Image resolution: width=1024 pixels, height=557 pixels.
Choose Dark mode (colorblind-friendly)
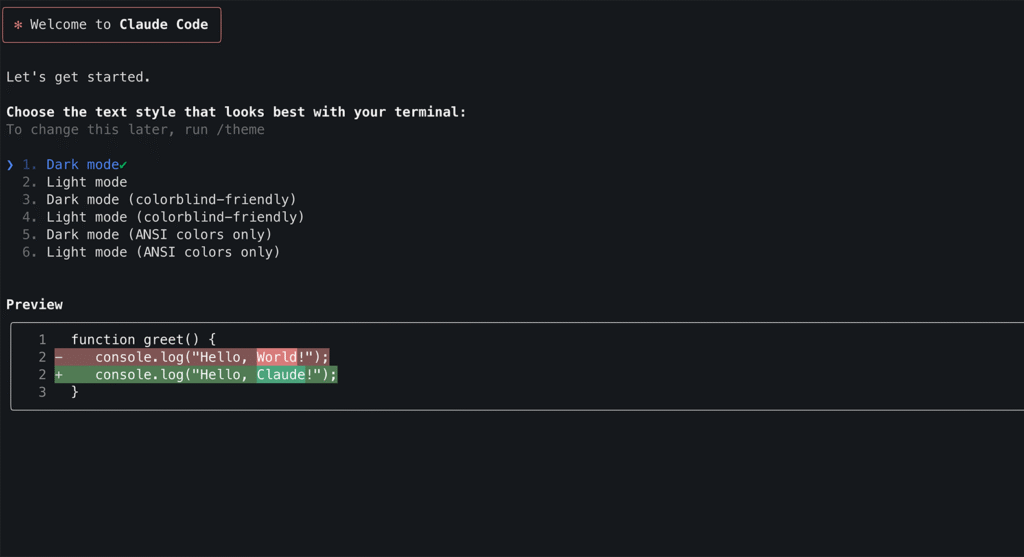coord(171,200)
